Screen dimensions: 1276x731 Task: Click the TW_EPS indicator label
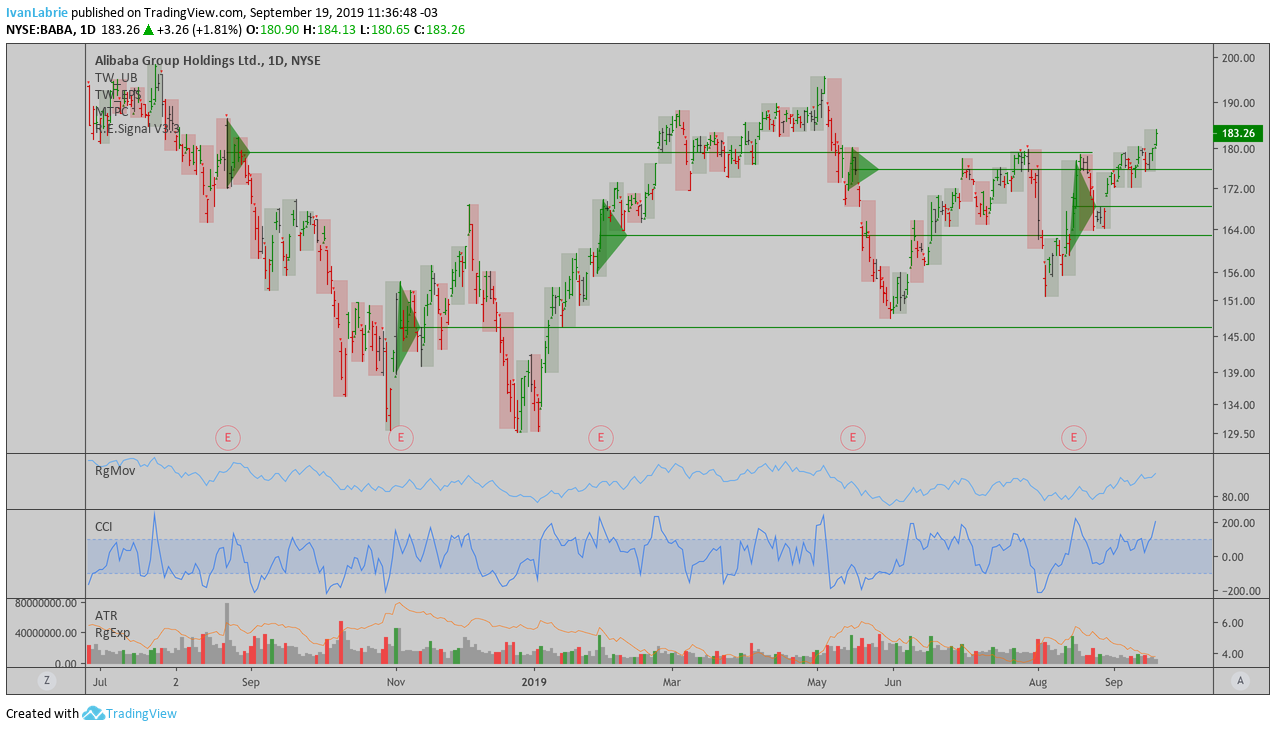point(118,95)
